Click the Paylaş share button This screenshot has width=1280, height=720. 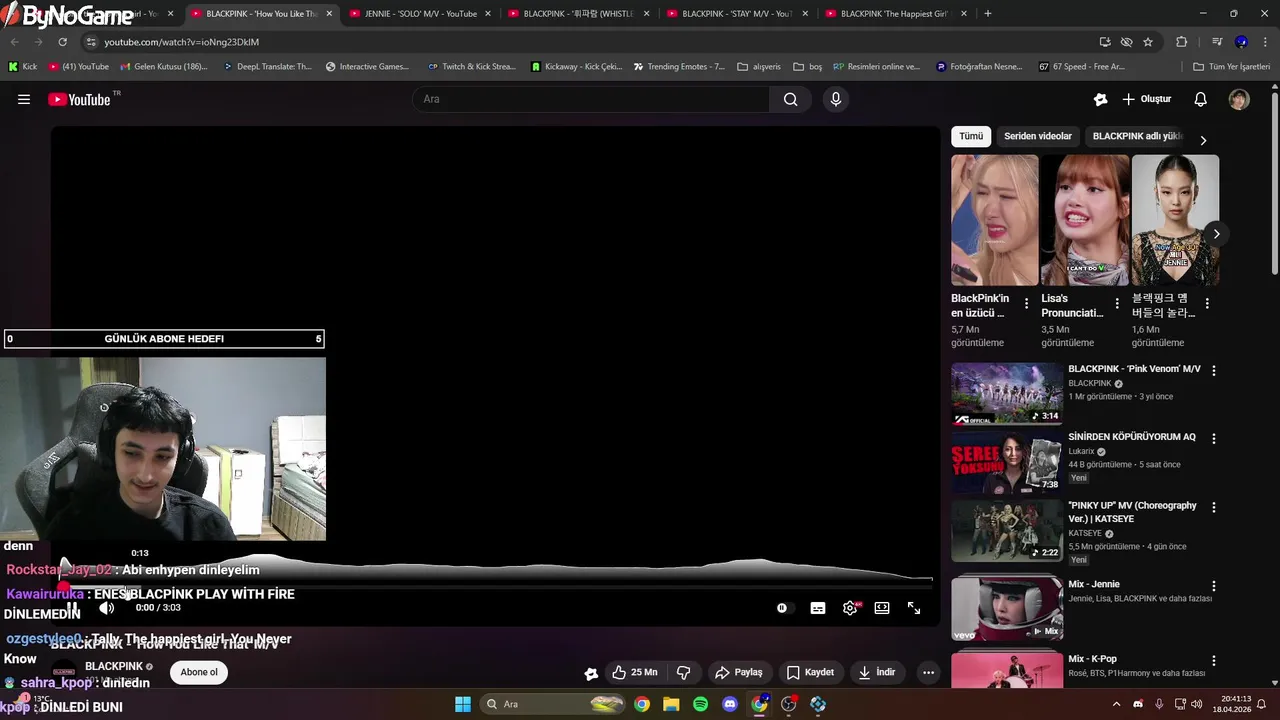click(x=739, y=672)
